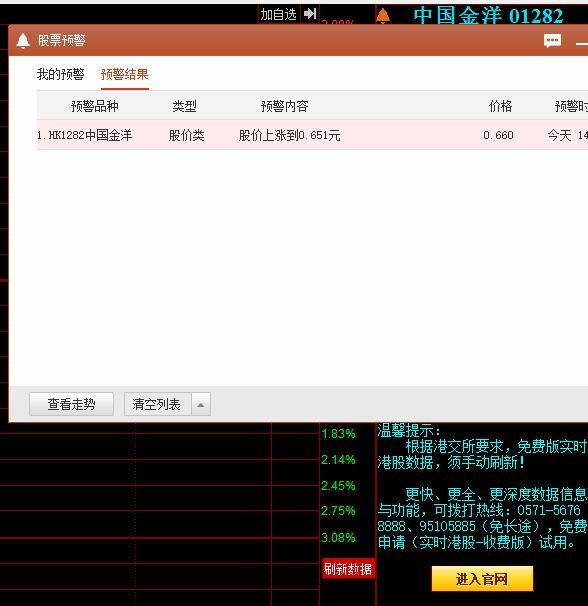Click the 查看走势 button
588x606 pixels.
72,404
